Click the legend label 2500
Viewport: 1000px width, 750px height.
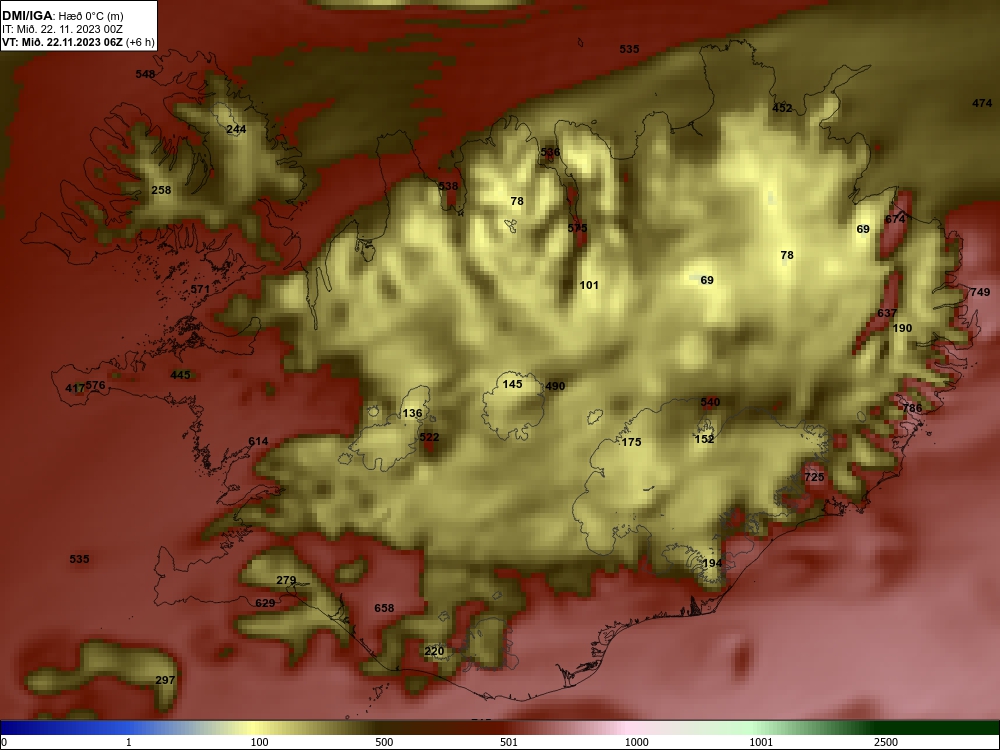[886, 742]
